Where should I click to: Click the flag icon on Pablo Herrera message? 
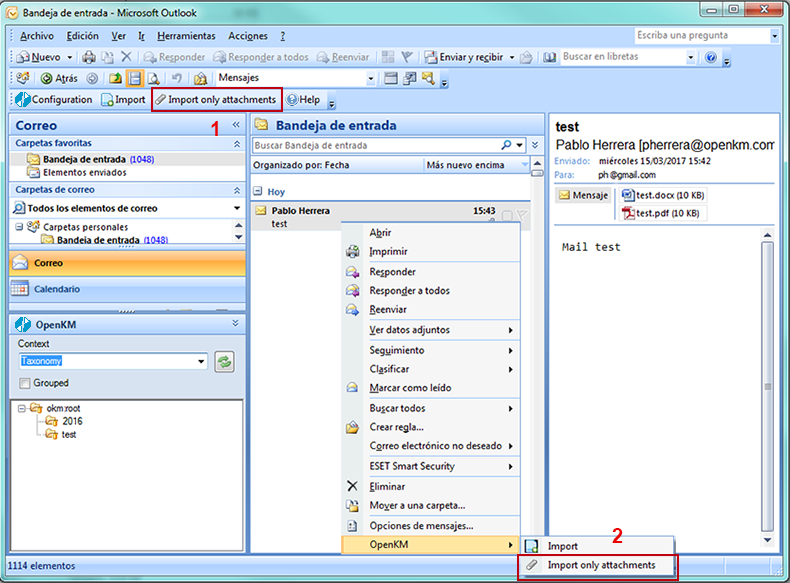pos(522,216)
